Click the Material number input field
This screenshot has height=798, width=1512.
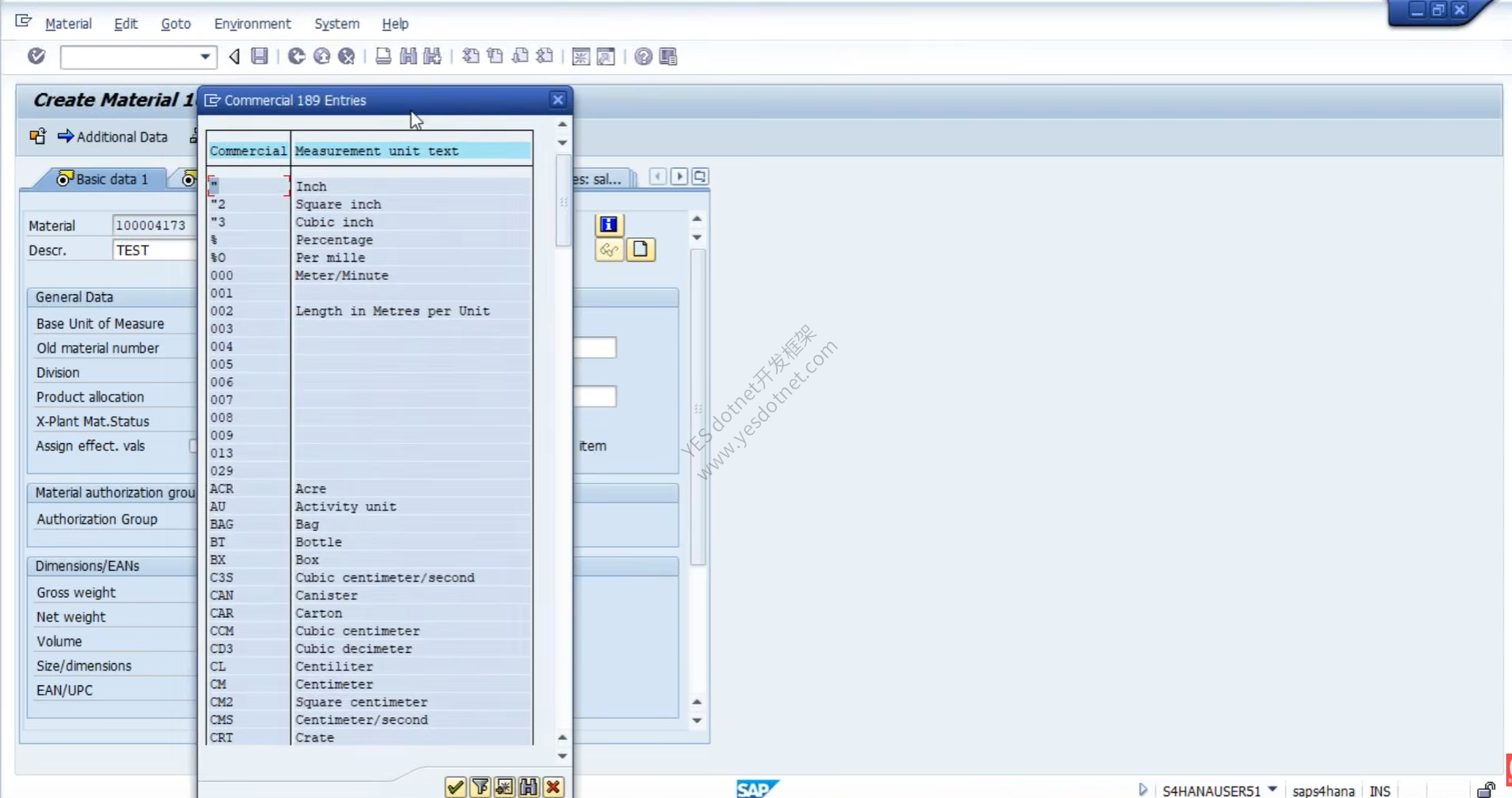click(154, 225)
